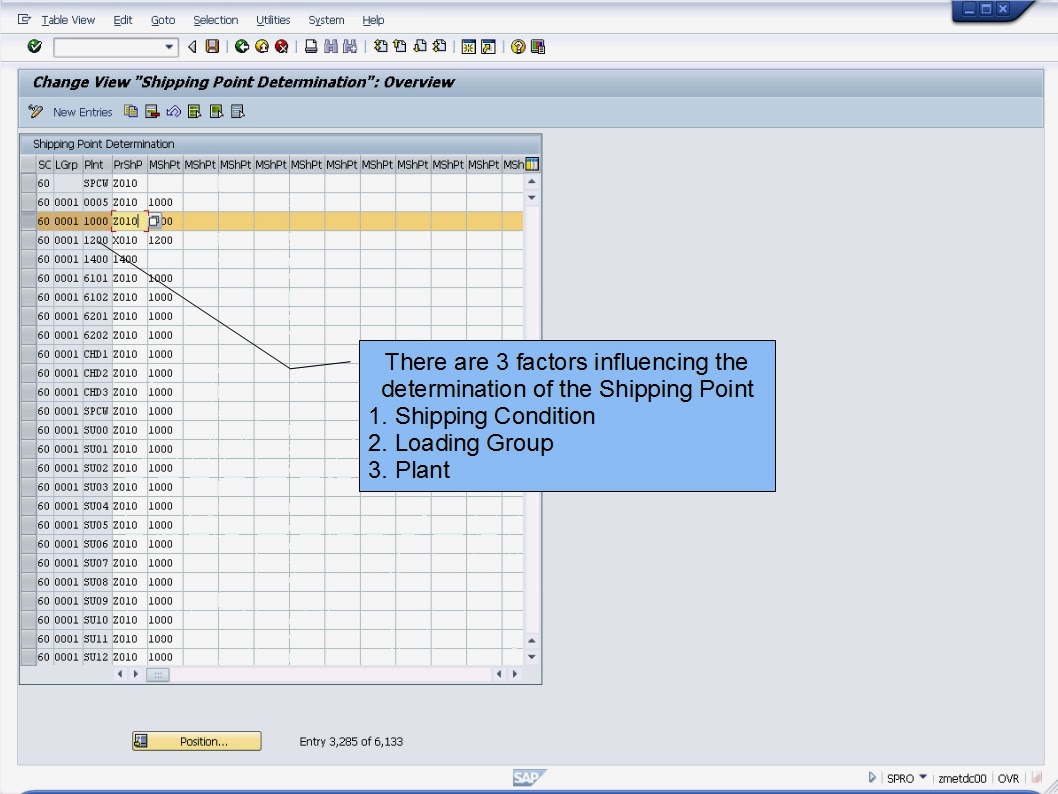Select row with plant SU12

(x=28, y=657)
